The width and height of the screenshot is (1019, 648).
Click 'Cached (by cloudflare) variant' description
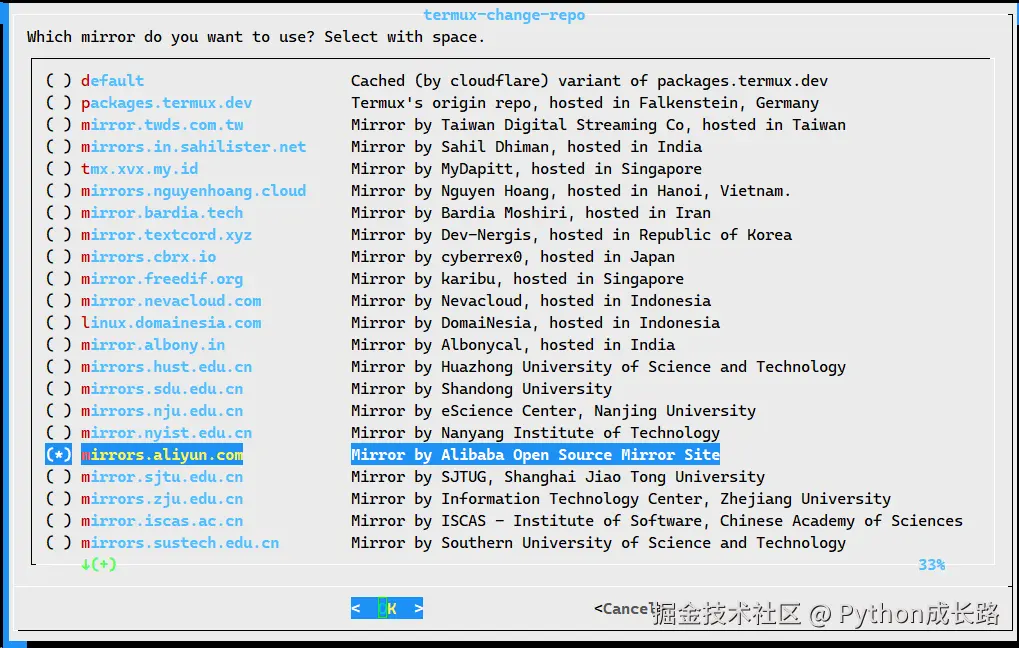[589, 81]
